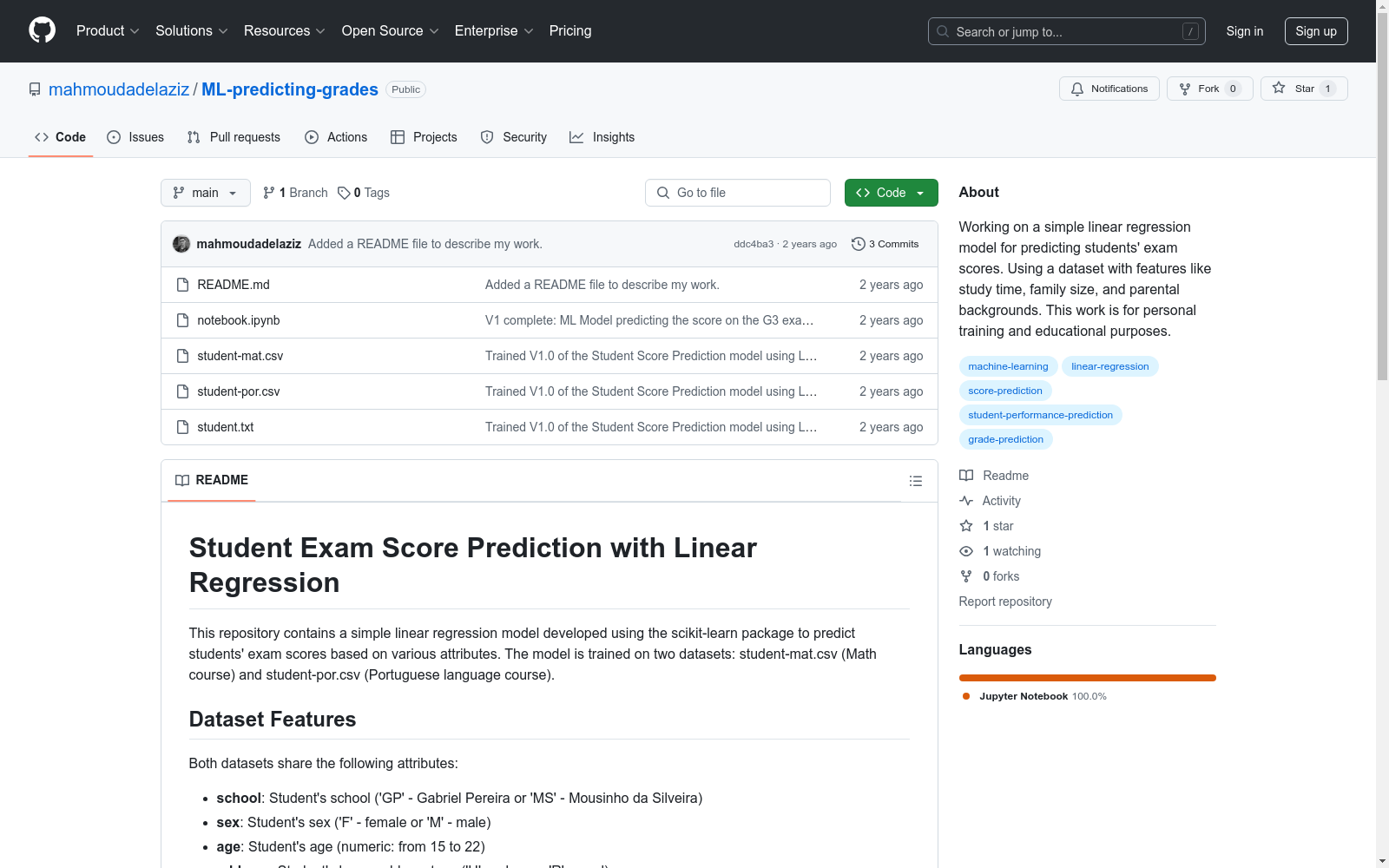
Task: Open the notebook.ipynb file
Action: click(238, 320)
